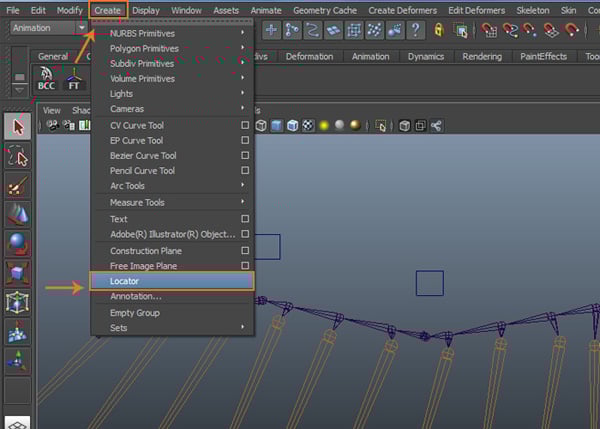
Task: Open the Animate menu
Action: point(266,10)
